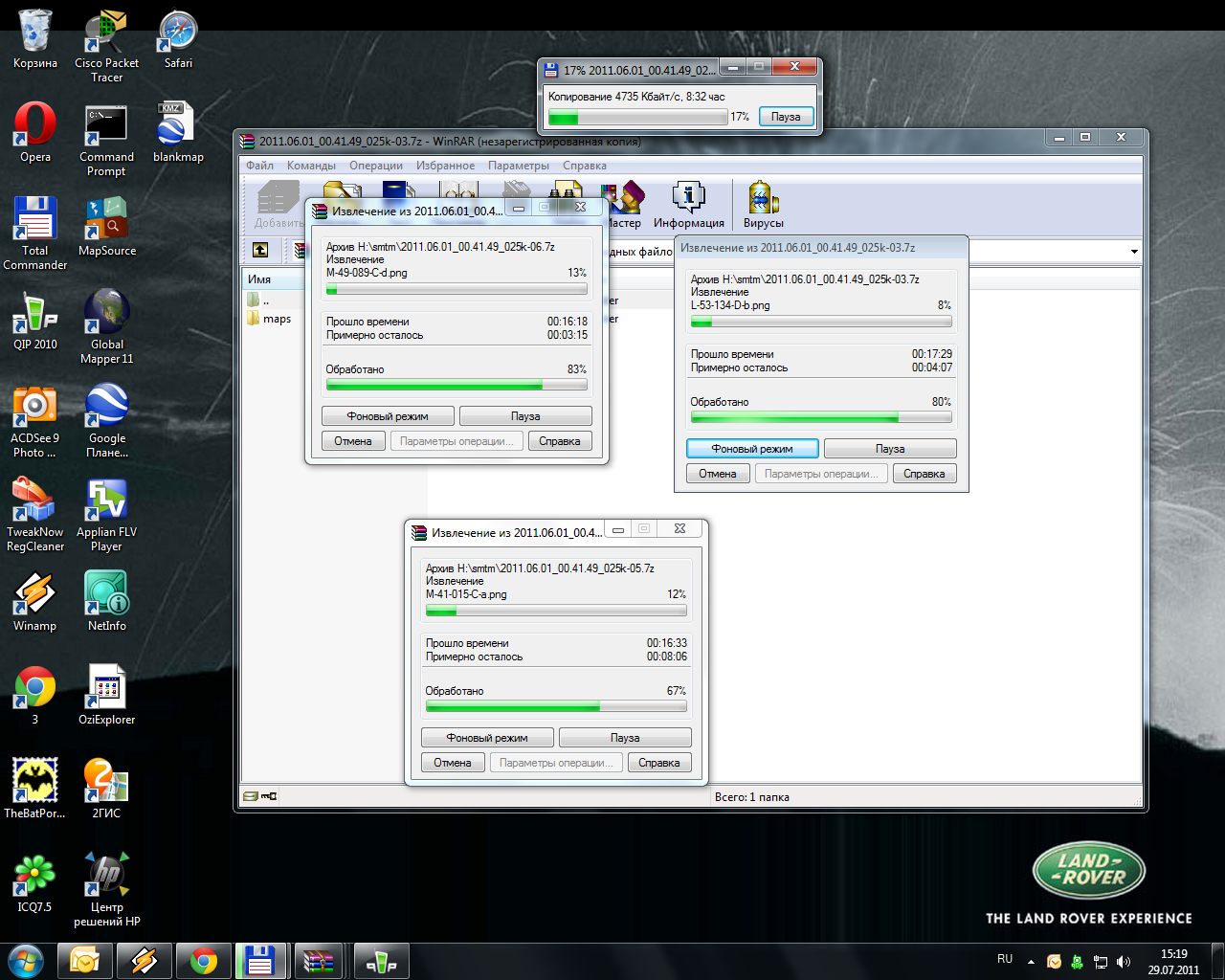
Task: Open Операции menu in WinRAR
Action: point(376,166)
